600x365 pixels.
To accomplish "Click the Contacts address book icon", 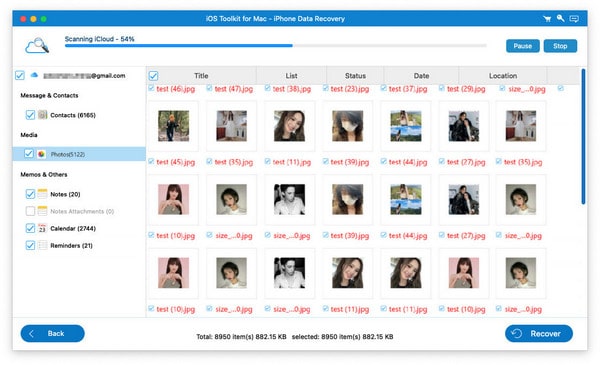I will click(x=42, y=115).
